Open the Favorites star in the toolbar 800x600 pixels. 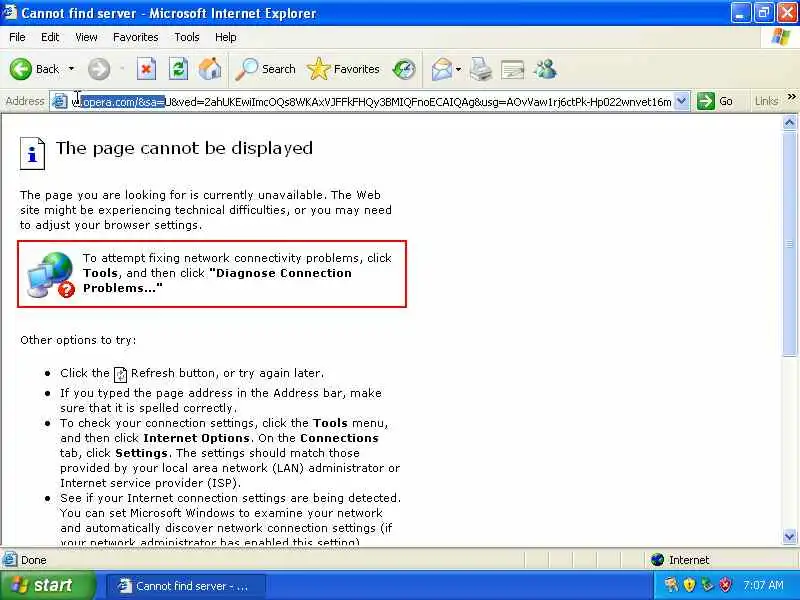click(x=343, y=69)
